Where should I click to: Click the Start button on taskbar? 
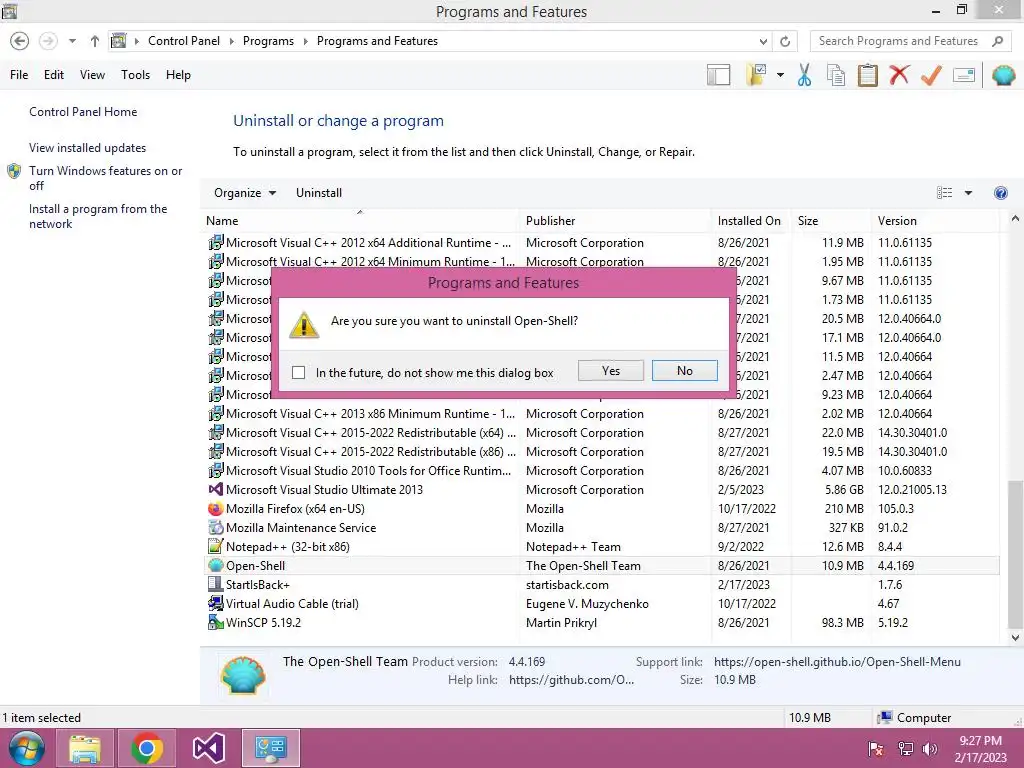point(26,748)
